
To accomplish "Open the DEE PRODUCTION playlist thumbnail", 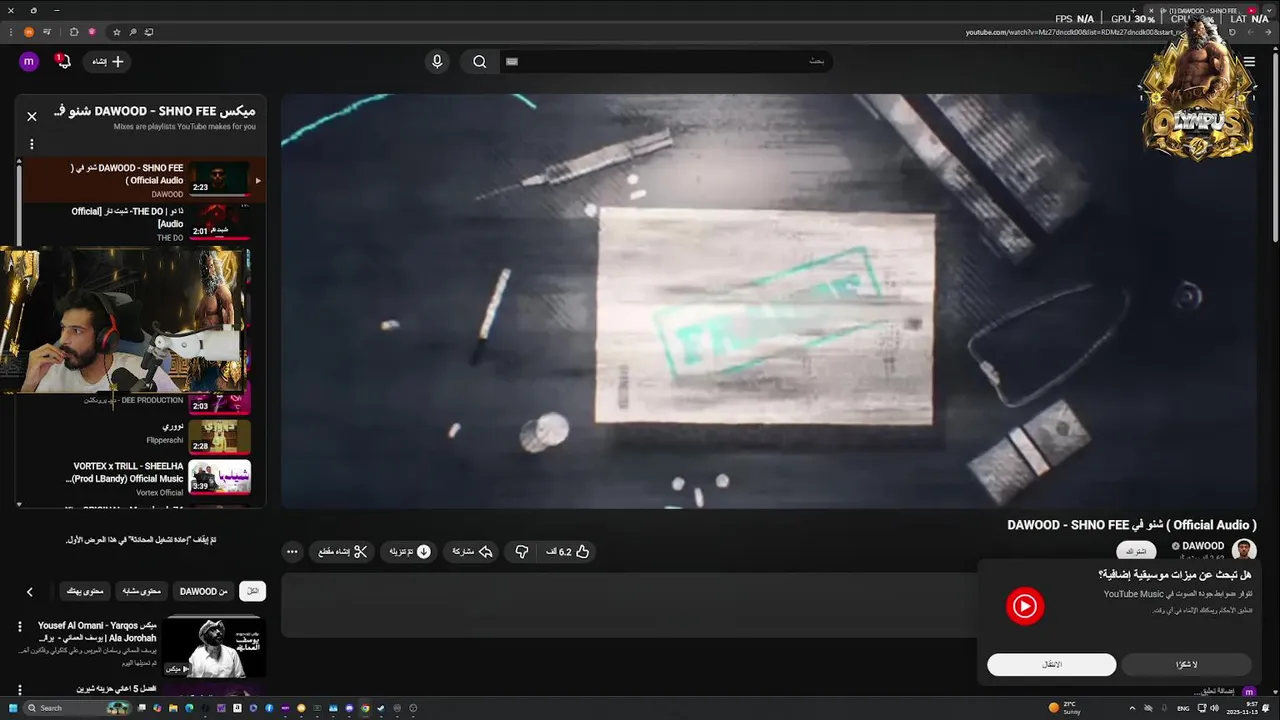I will tap(220, 402).
